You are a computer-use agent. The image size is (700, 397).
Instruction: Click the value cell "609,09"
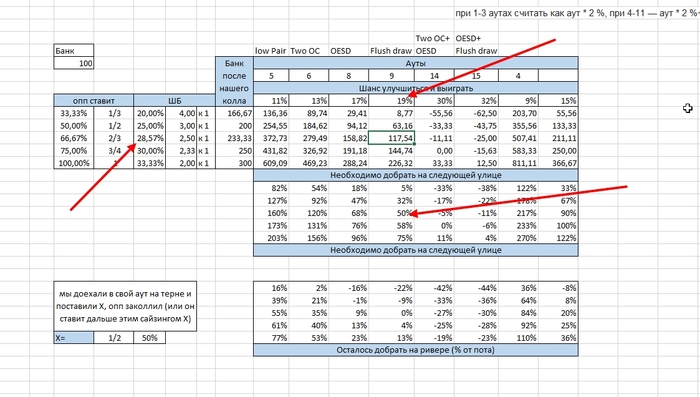pos(271,163)
